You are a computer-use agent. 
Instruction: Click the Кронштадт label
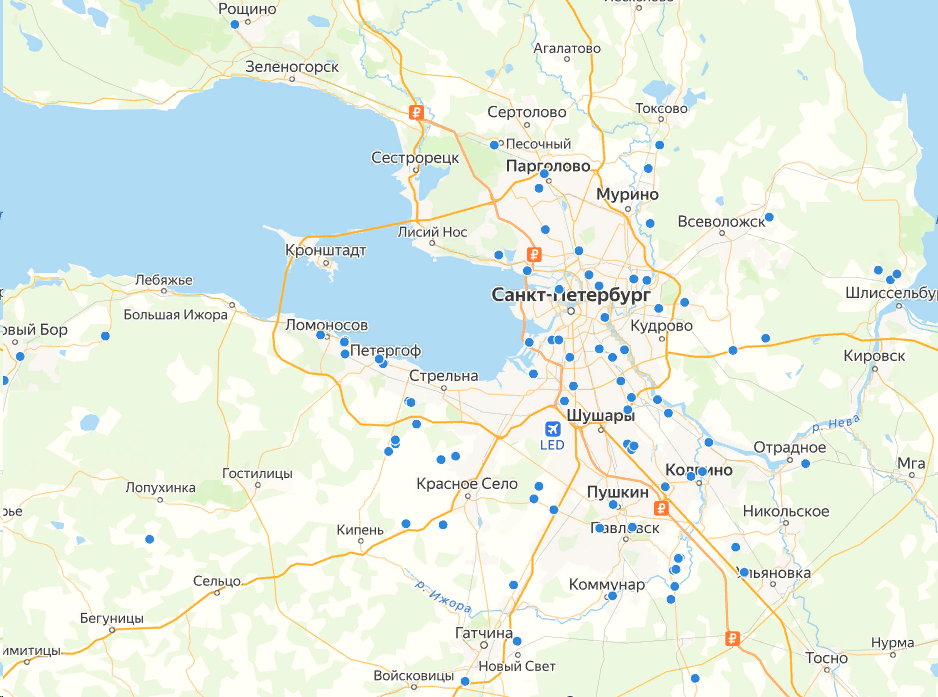pyautogui.click(x=325, y=250)
